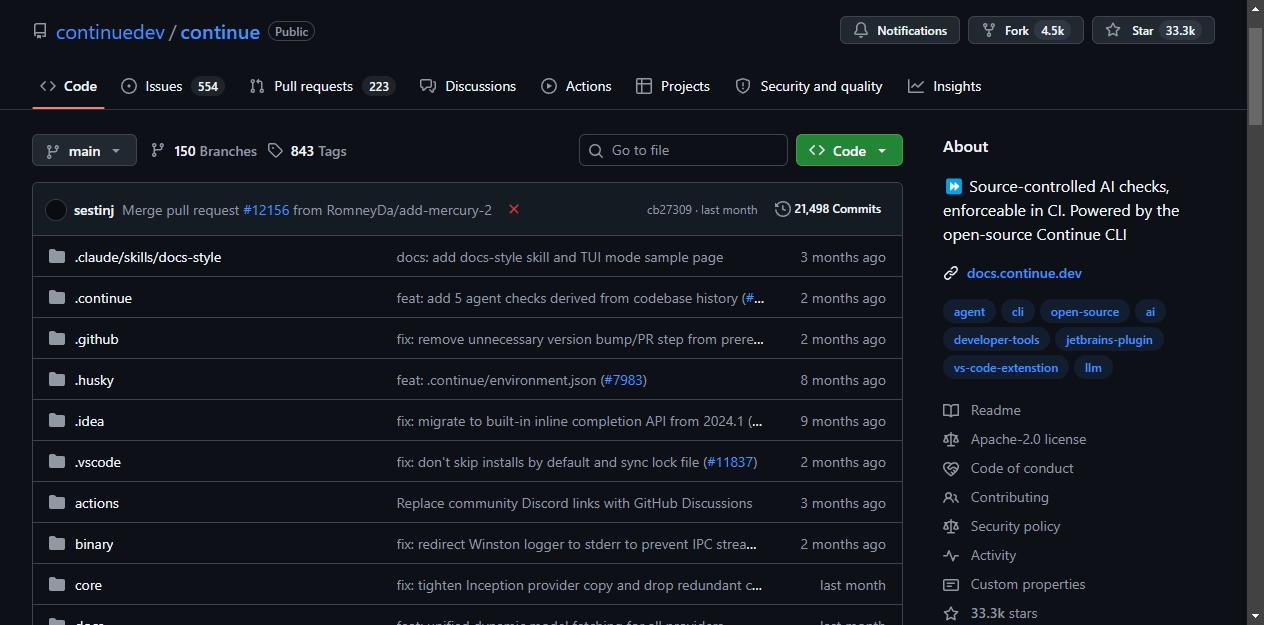Switch to the Code tab
Viewport: 1264px width, 625px height.
click(68, 86)
